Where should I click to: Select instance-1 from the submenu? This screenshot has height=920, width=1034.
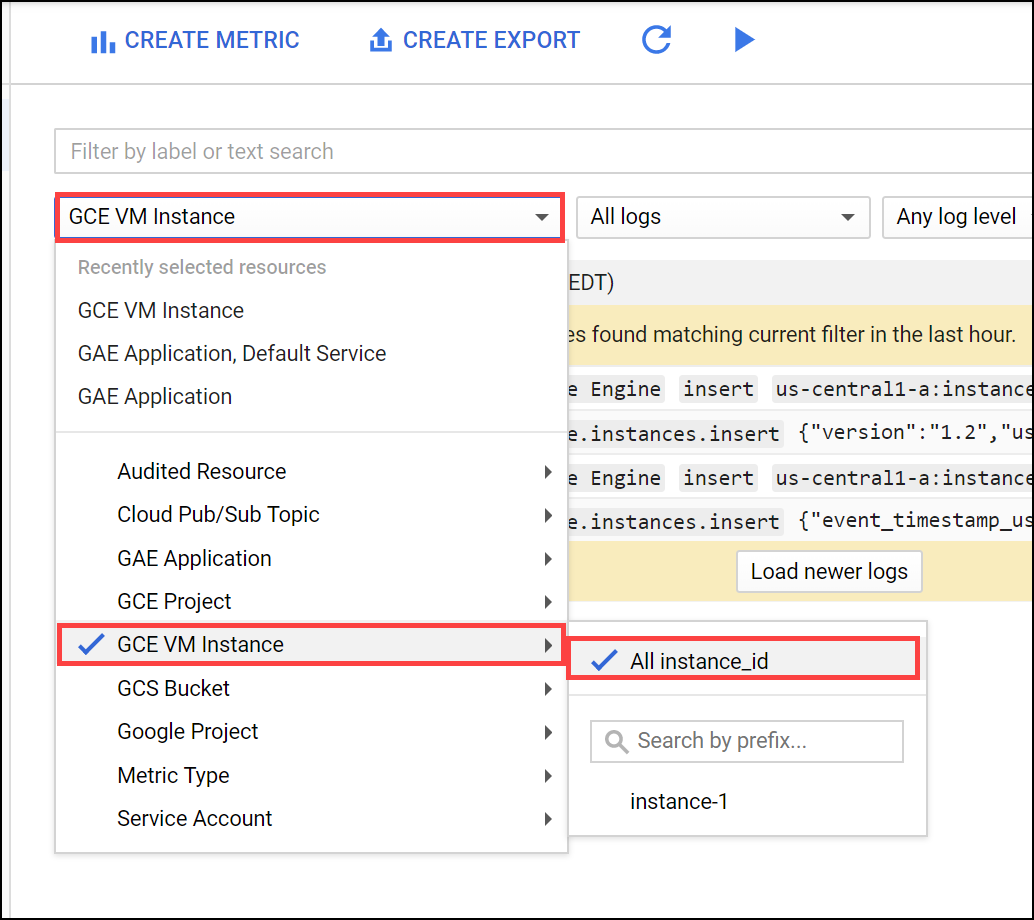(x=679, y=802)
